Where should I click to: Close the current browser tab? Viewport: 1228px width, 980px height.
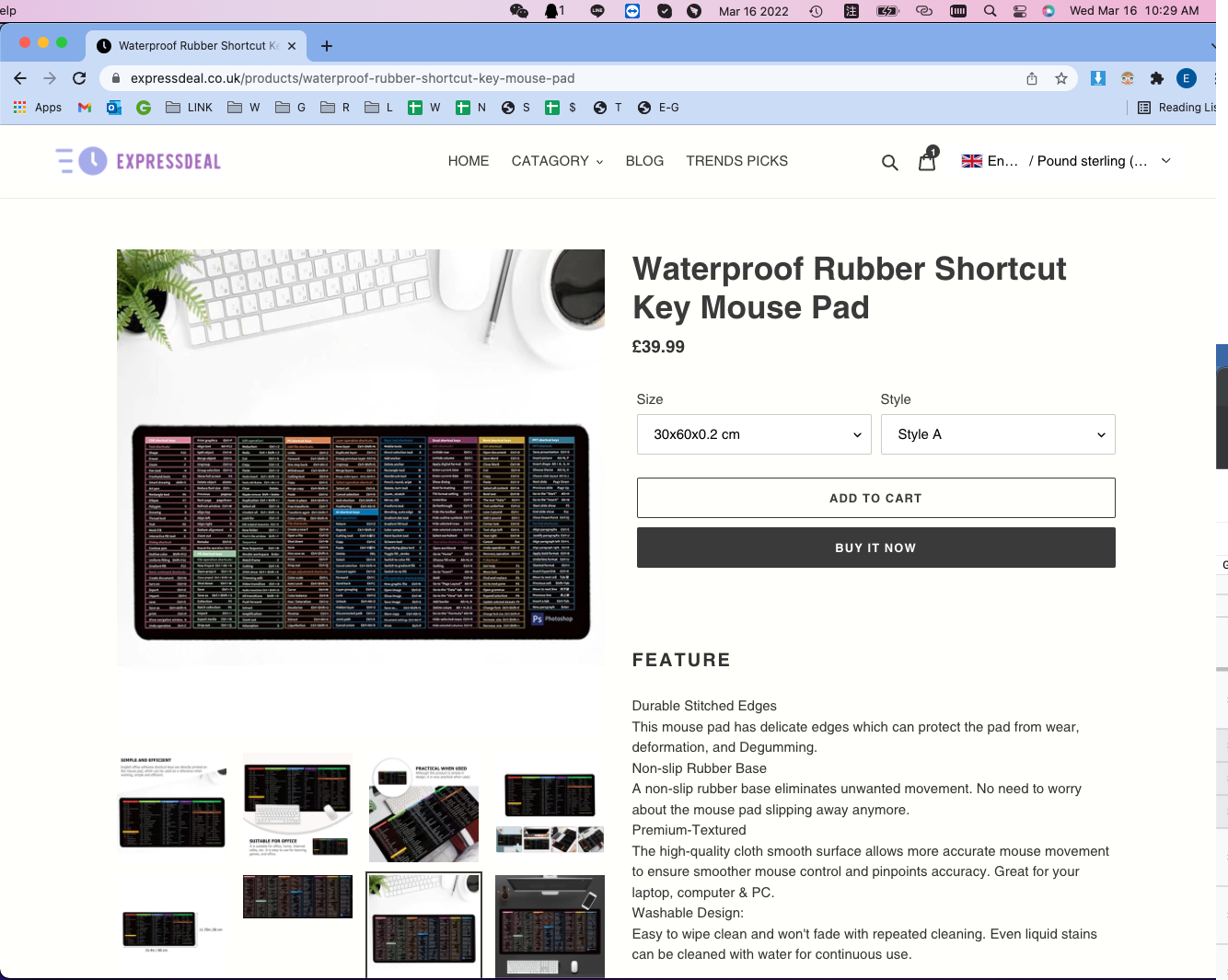pyautogui.click(x=292, y=45)
